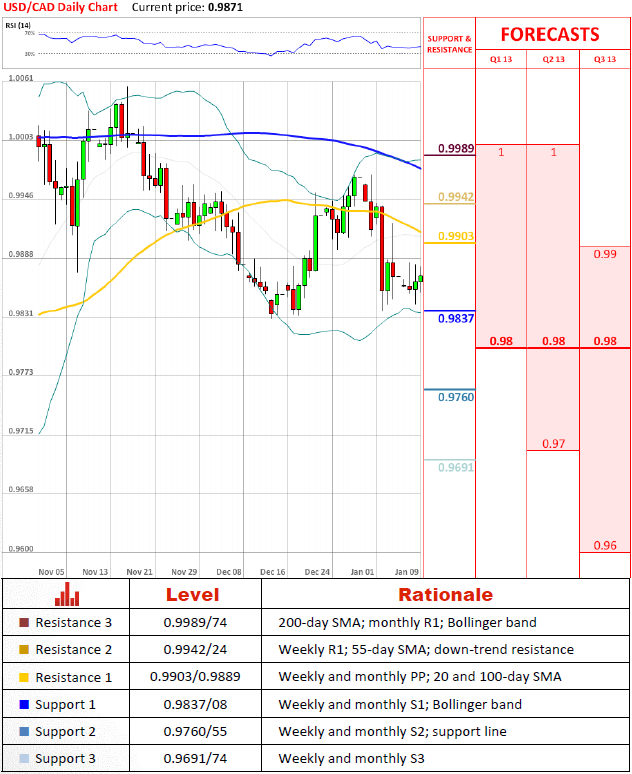Click the 1.0003 price axis label
The height and width of the screenshot is (774, 632).
pyautogui.click(x=21, y=137)
